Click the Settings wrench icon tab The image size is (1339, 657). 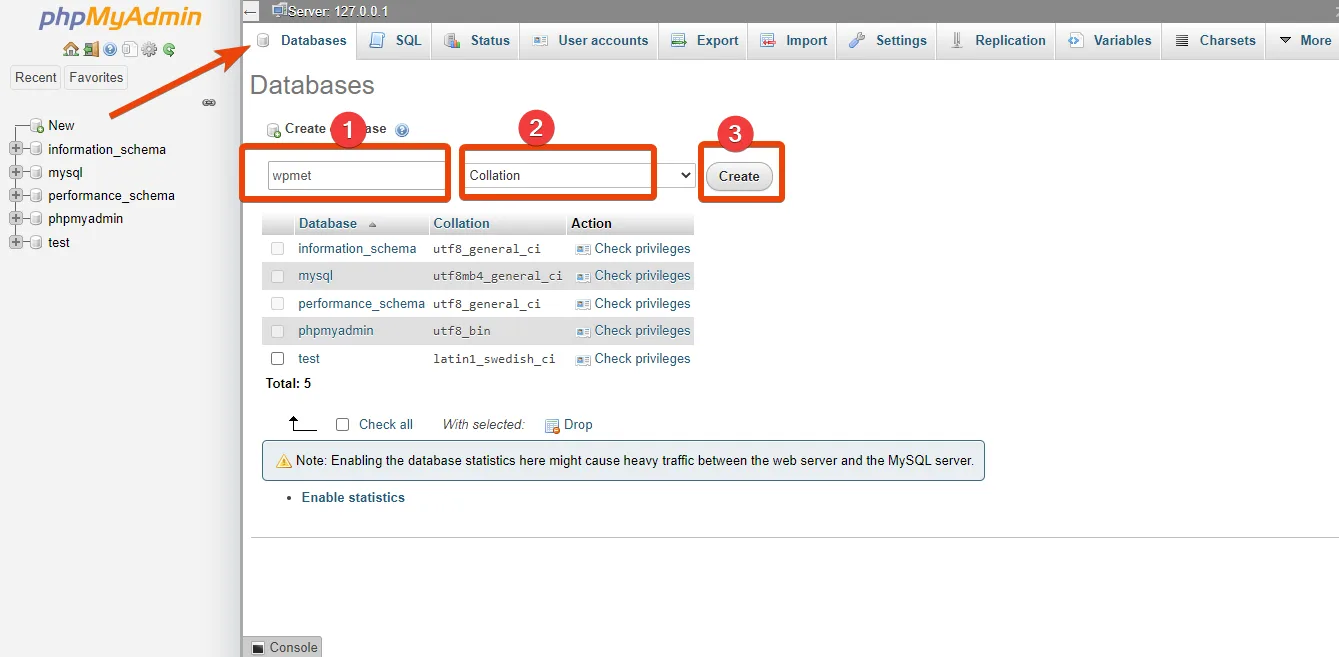tap(857, 41)
